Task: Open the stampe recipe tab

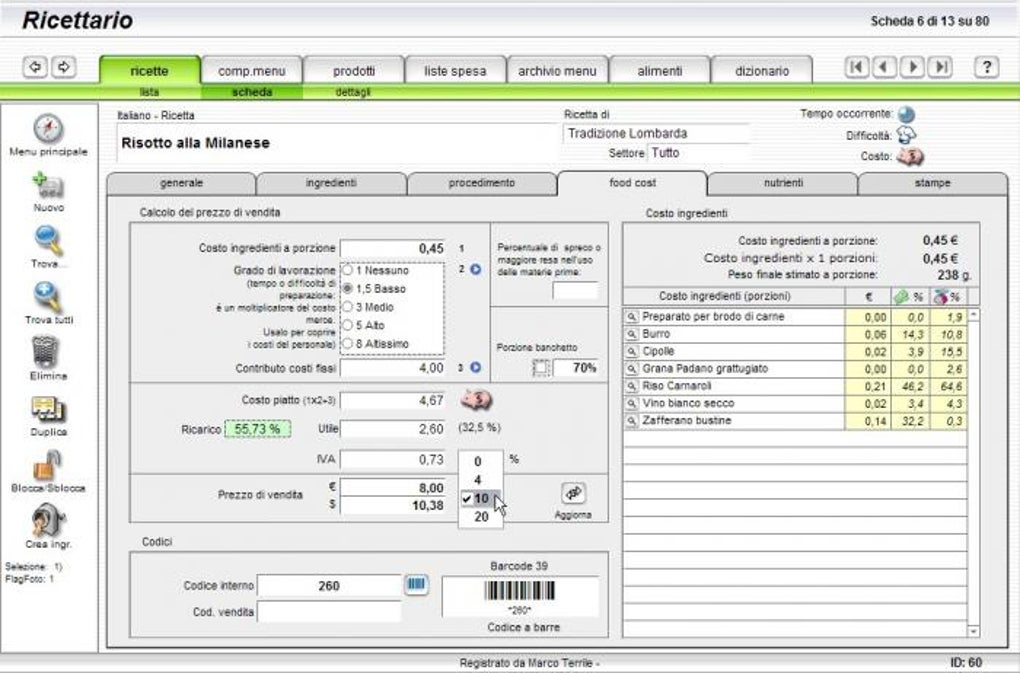Action: pos(932,183)
